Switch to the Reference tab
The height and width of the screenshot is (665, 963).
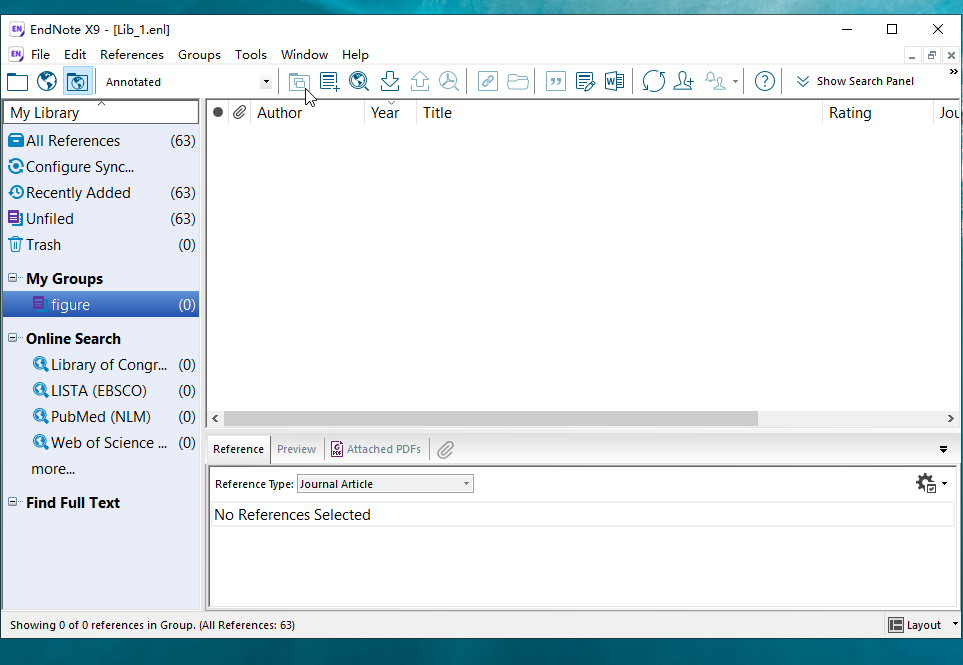pos(238,449)
